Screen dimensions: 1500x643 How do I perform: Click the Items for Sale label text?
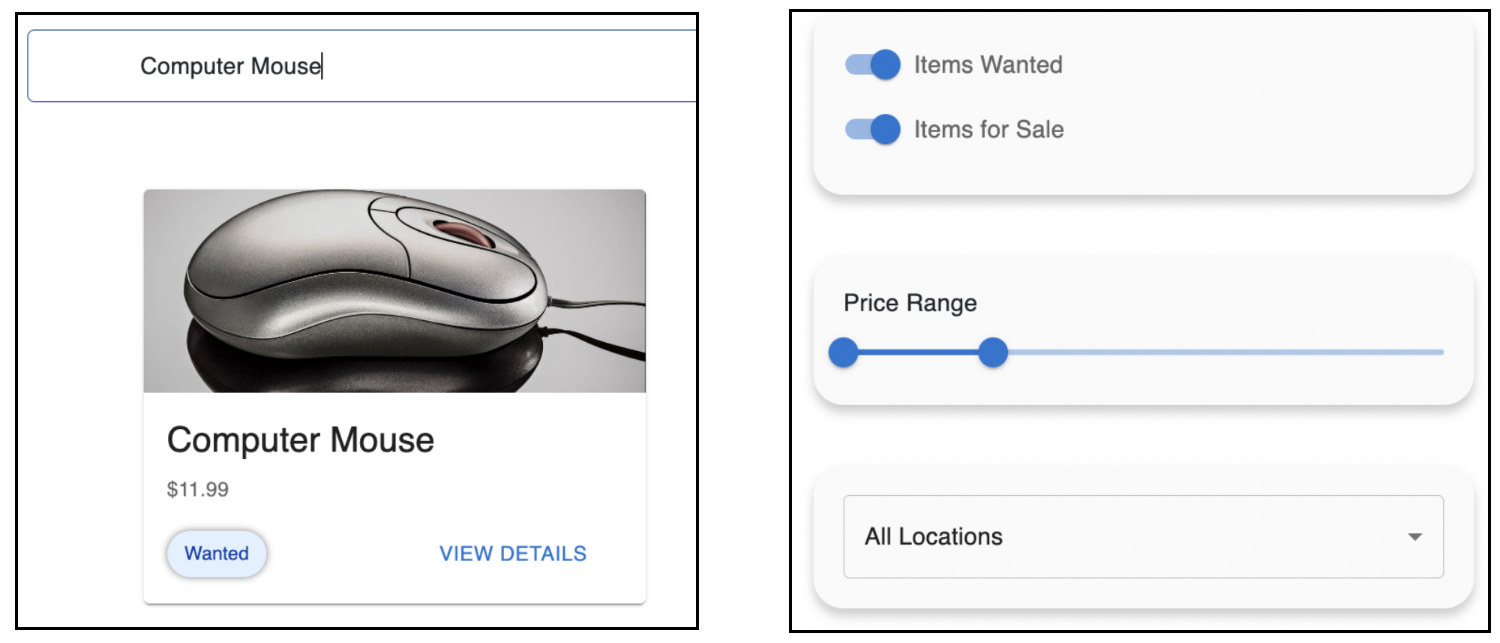tap(989, 129)
